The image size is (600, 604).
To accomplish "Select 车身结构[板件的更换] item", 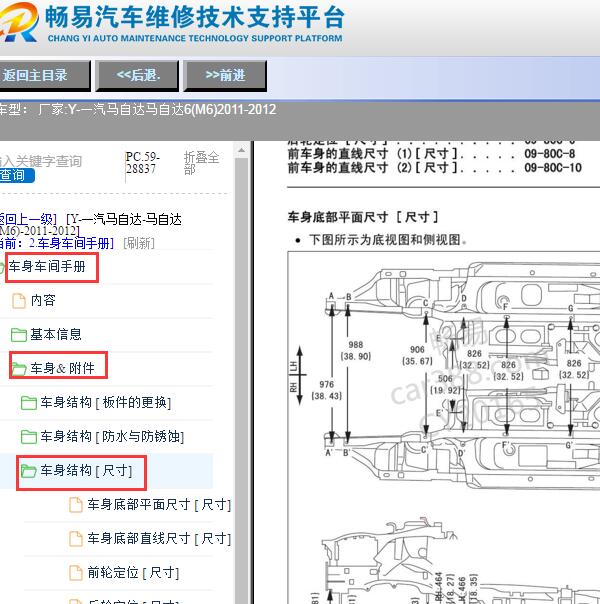I will point(106,403).
